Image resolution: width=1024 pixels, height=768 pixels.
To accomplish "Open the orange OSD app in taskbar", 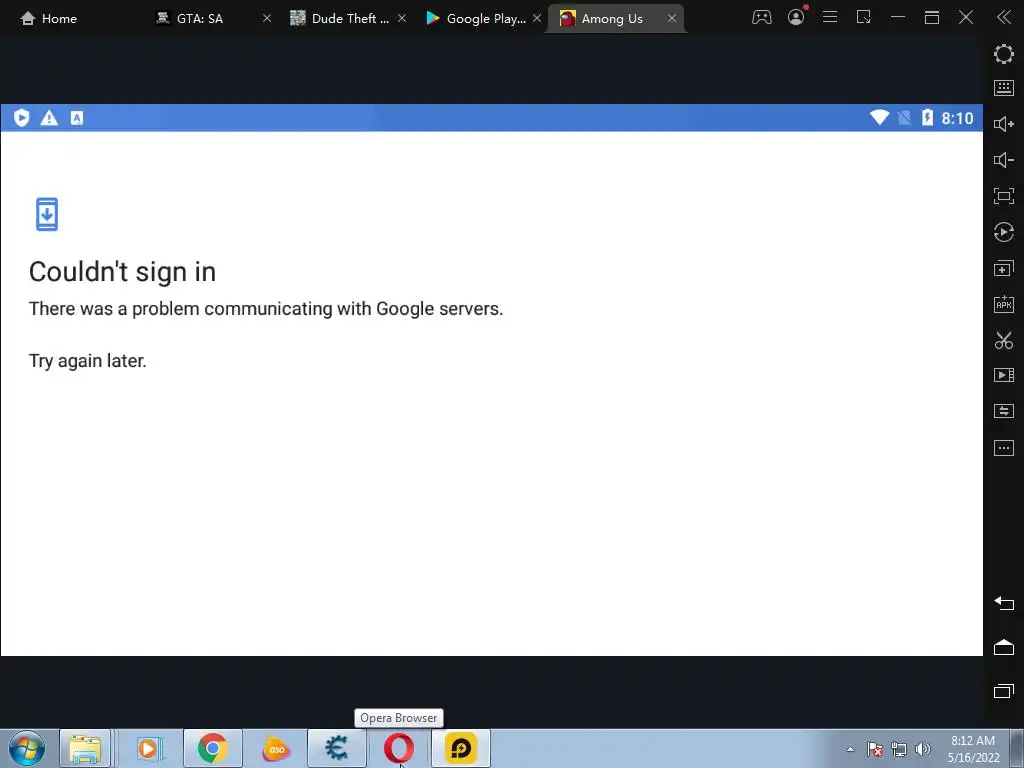I will [x=275, y=748].
